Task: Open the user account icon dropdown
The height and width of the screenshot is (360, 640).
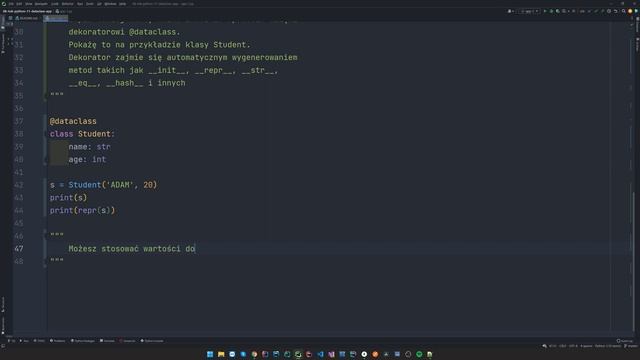Action: (x=510, y=11)
